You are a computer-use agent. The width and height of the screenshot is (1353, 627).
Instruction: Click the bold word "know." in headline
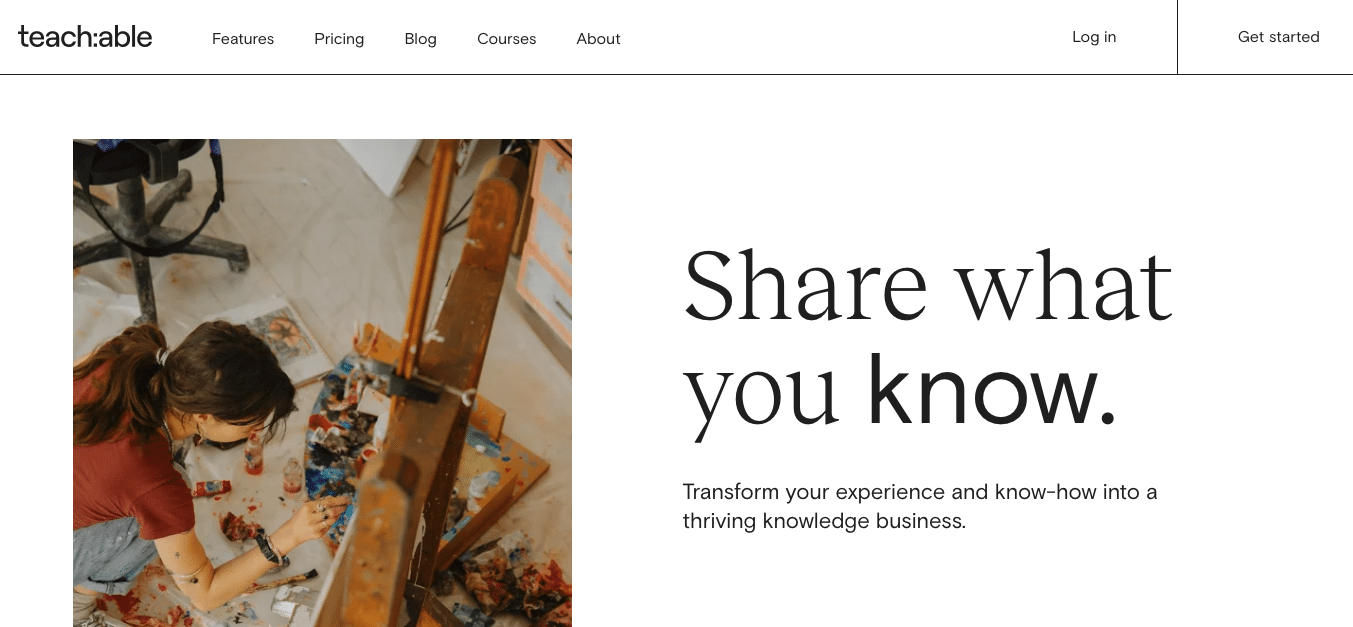pyautogui.click(x=990, y=390)
